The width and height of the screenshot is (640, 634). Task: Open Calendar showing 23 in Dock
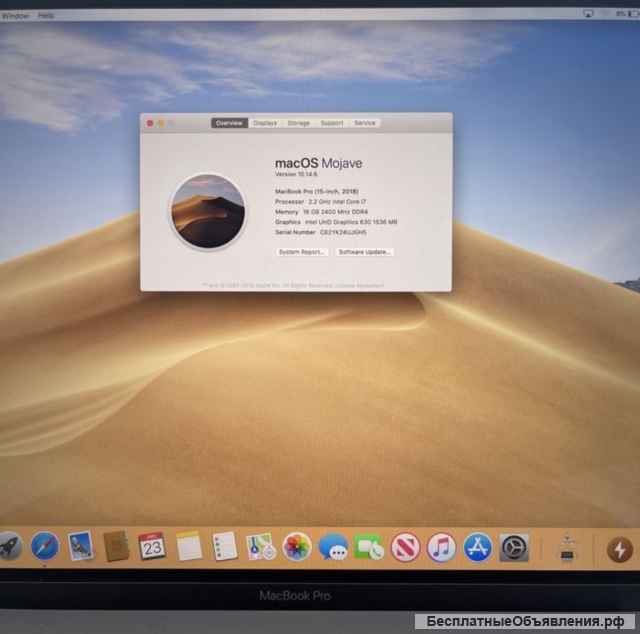[152, 546]
